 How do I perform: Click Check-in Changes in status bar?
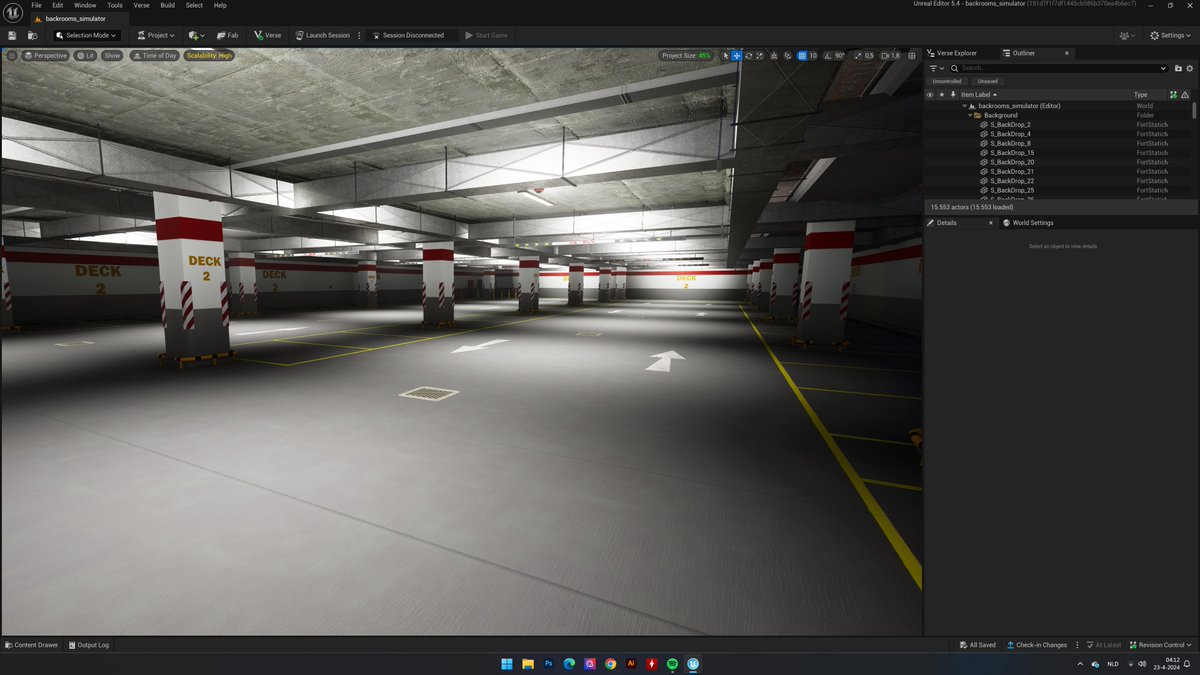click(1037, 645)
